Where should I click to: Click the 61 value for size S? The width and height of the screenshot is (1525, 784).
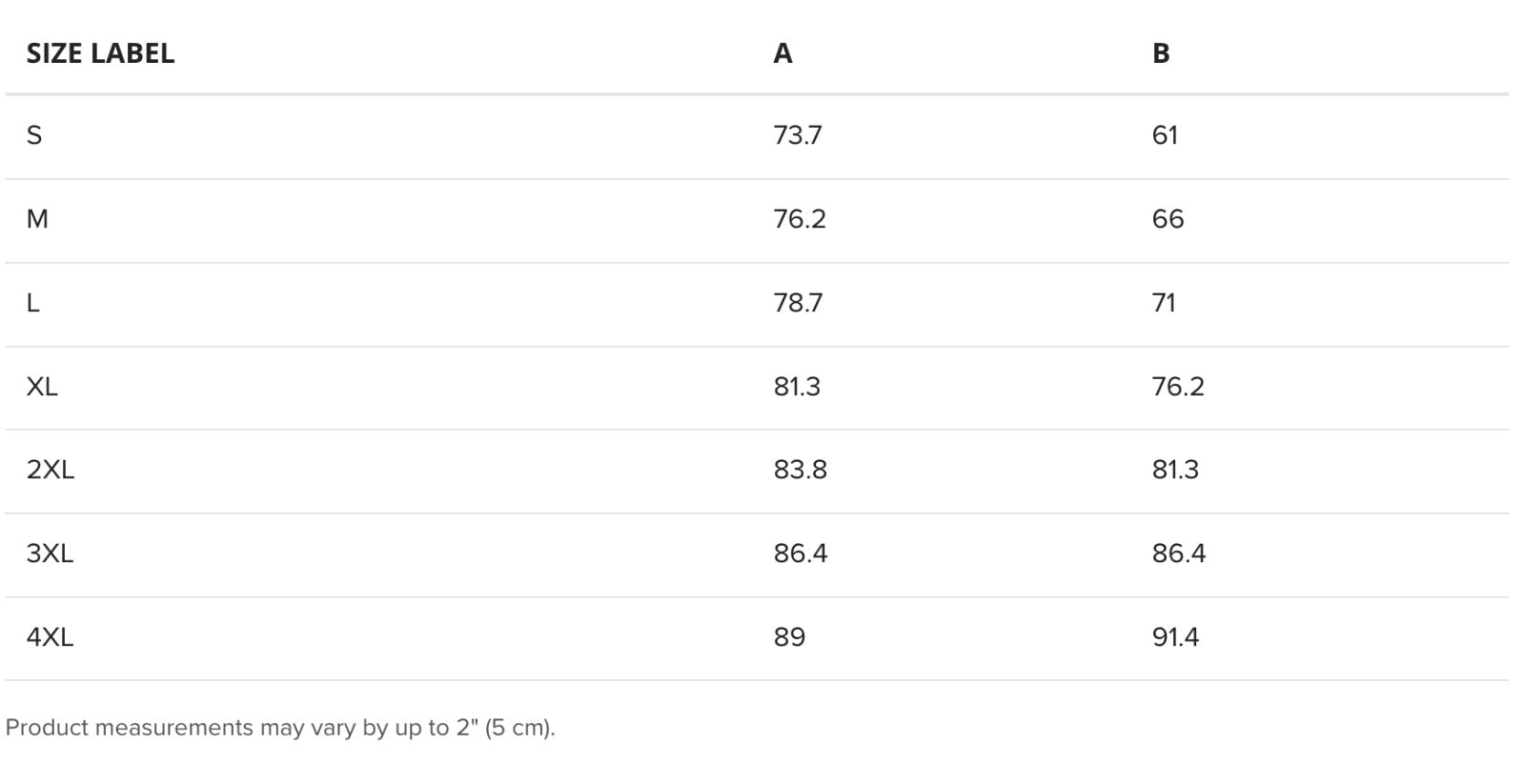[x=1165, y=135]
